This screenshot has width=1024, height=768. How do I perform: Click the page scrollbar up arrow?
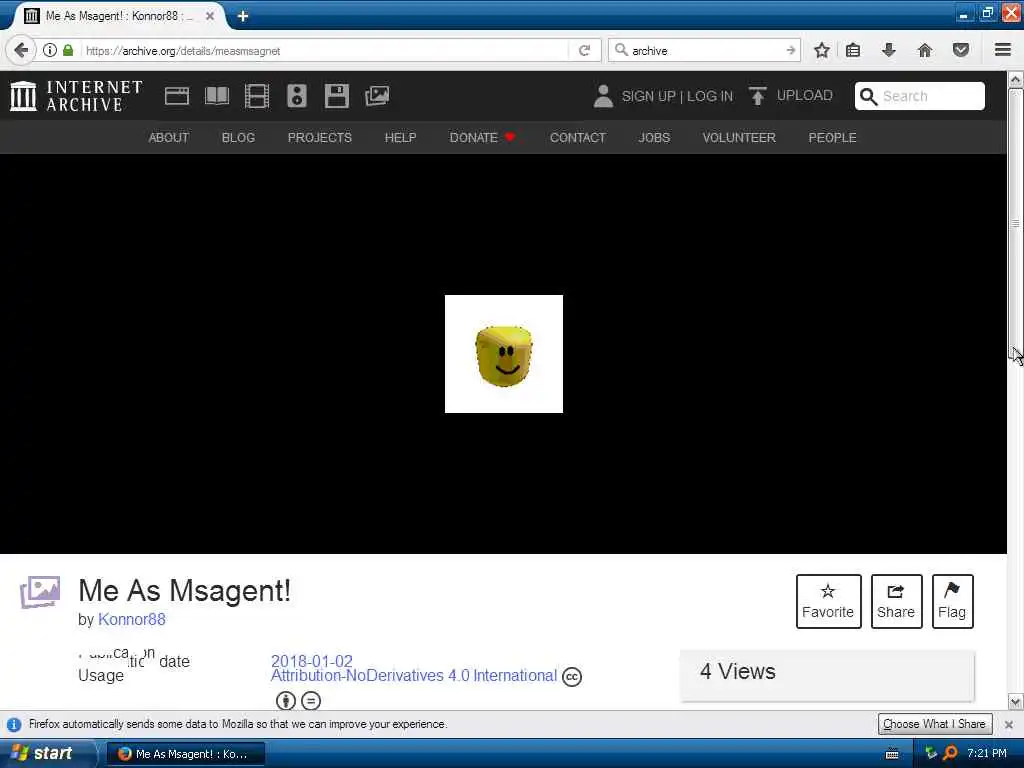tap(1016, 80)
